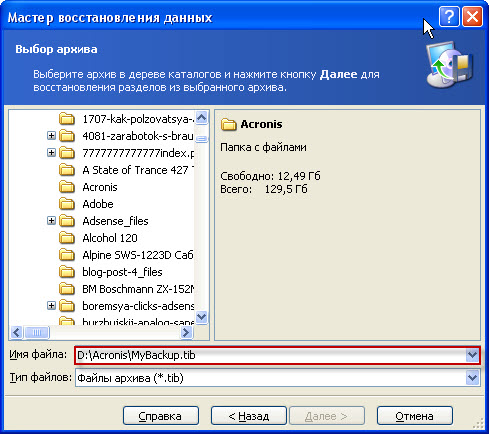Image resolution: width=489 pixels, height=434 pixels.
Task: Open the file type dropdown arrow
Action: tap(472, 378)
